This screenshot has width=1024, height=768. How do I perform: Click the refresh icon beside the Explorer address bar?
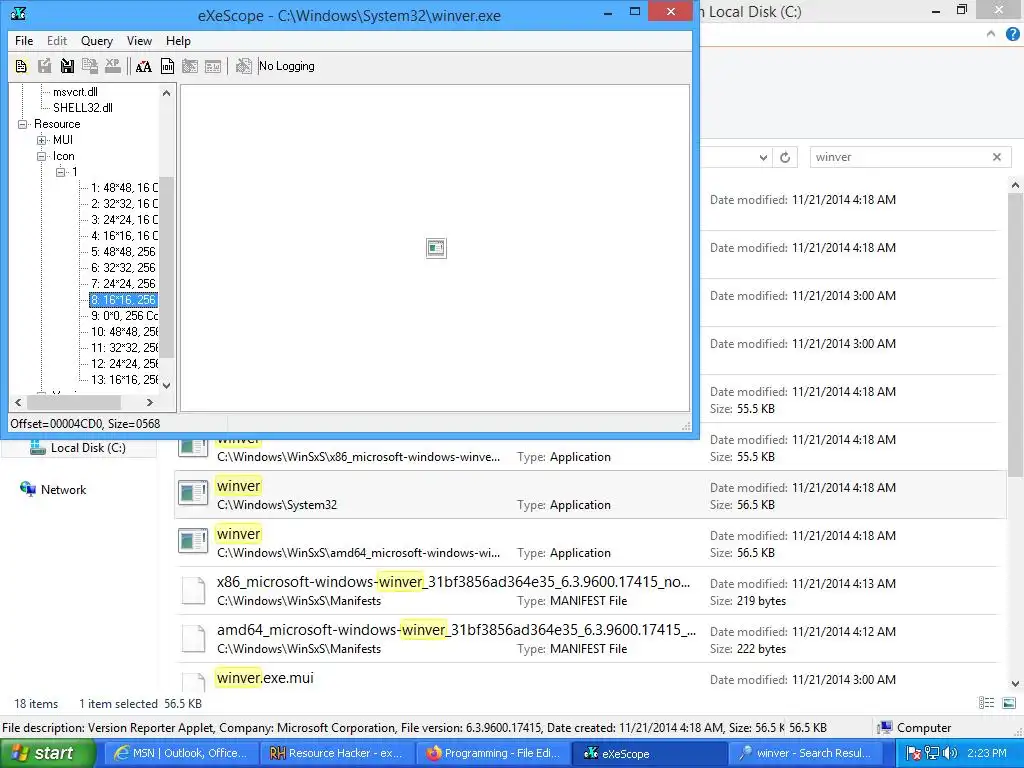(x=785, y=157)
